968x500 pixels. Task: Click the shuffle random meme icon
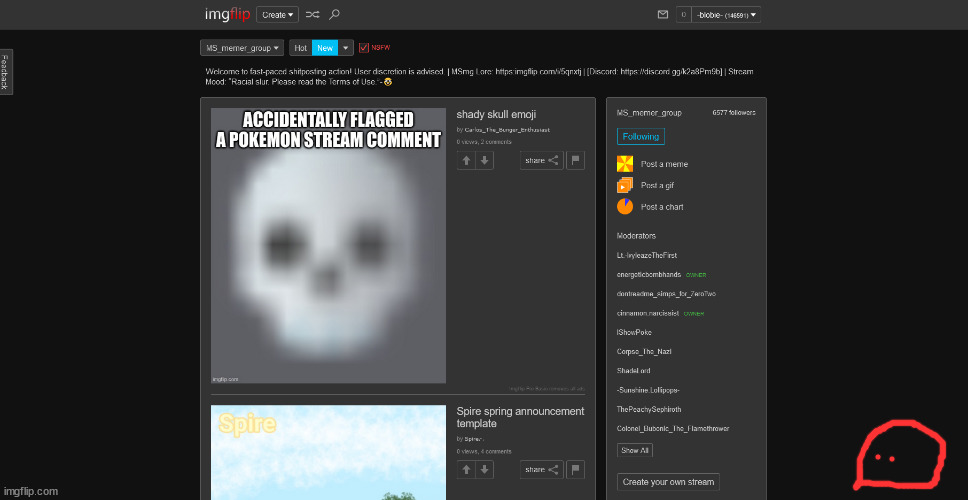[x=312, y=15]
